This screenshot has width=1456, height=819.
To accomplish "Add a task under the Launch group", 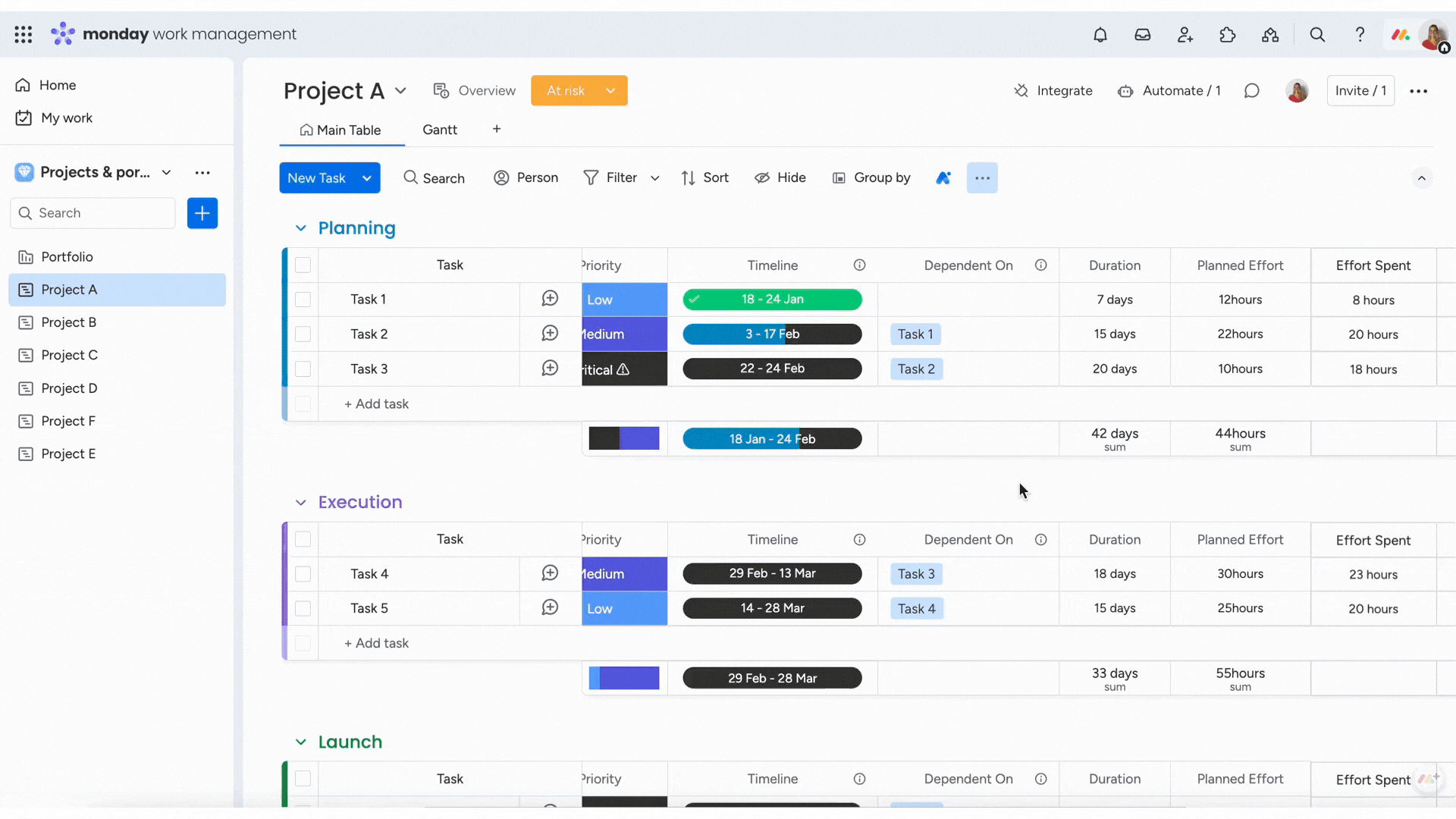I will (377, 815).
